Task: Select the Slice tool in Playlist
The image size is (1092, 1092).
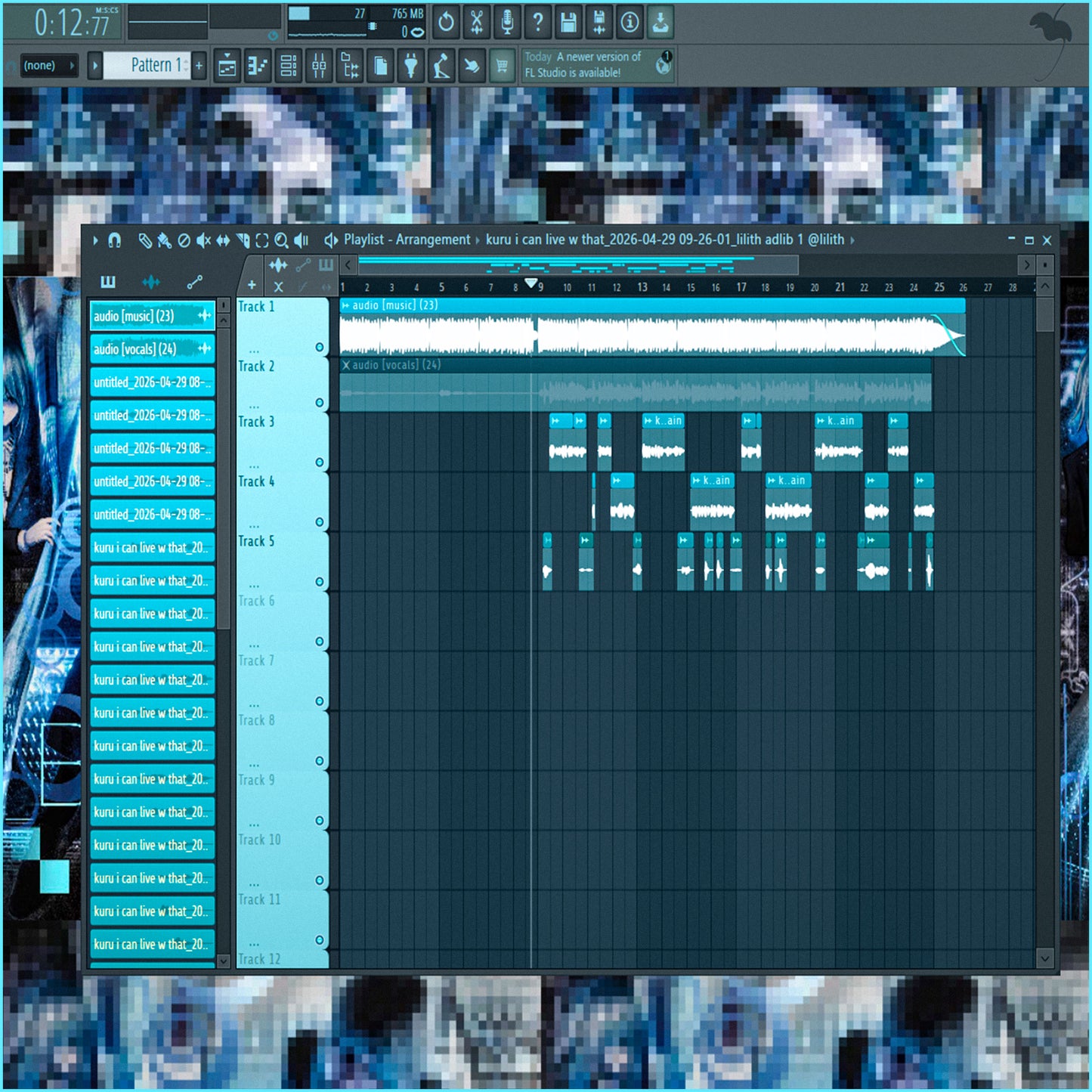Action: tap(243, 240)
